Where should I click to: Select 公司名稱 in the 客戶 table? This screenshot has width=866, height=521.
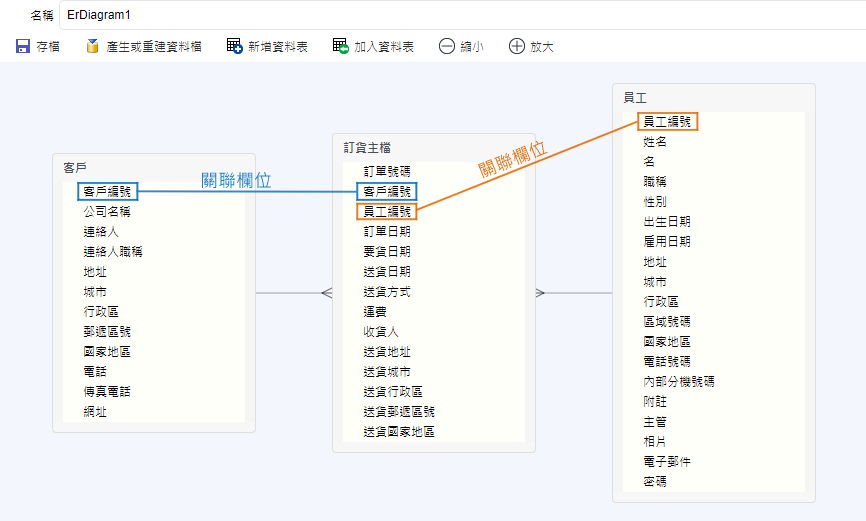(x=107, y=212)
